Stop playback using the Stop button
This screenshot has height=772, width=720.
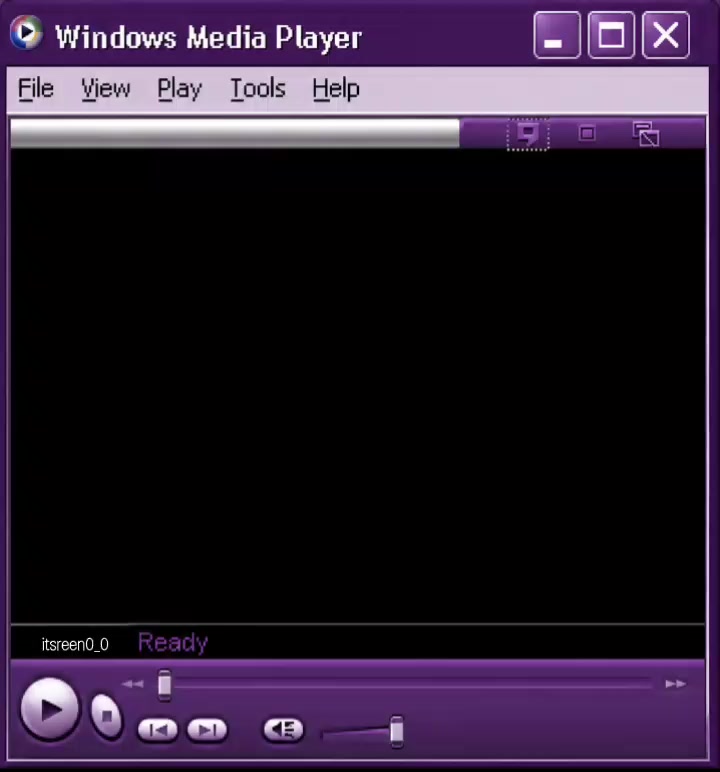point(107,716)
